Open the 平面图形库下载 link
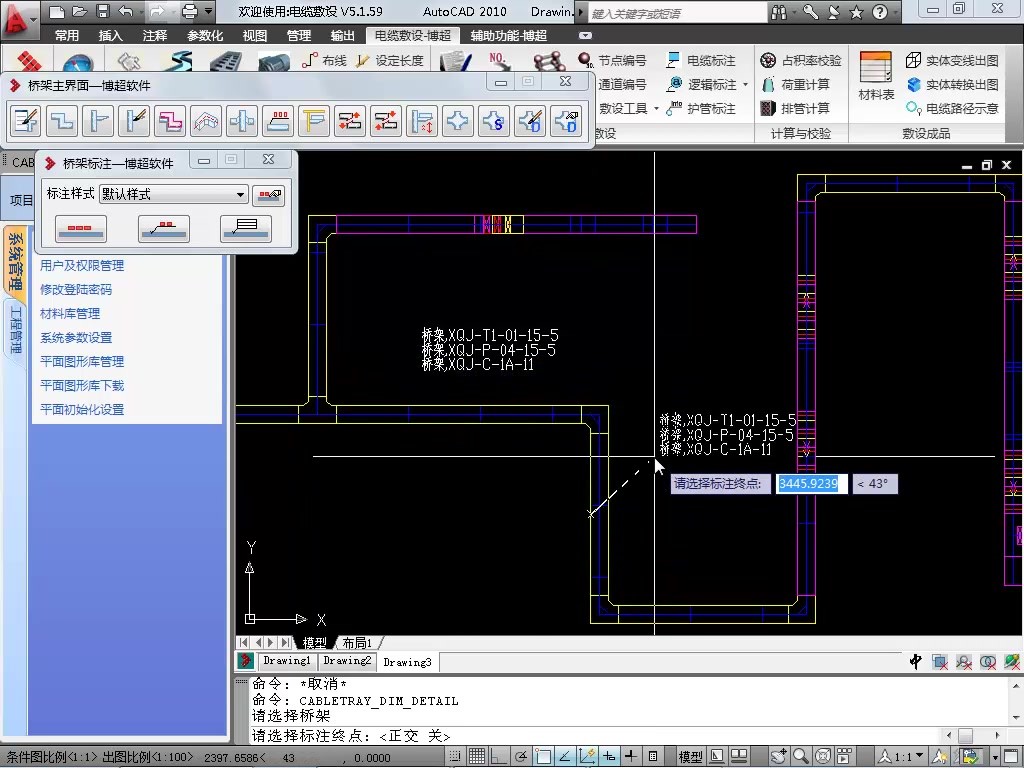Image resolution: width=1024 pixels, height=768 pixels. tap(82, 385)
